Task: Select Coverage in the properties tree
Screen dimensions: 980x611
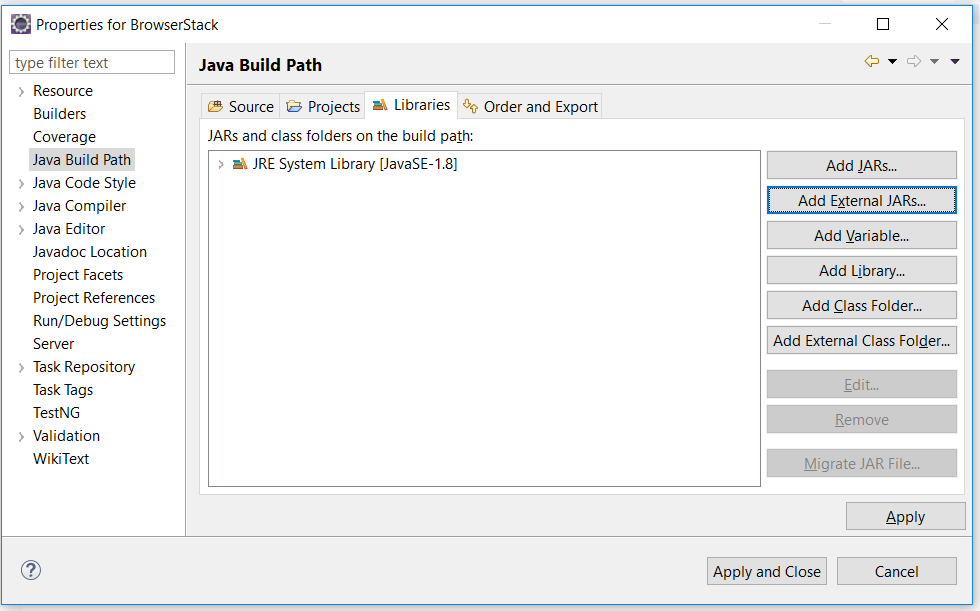Action: pos(64,137)
